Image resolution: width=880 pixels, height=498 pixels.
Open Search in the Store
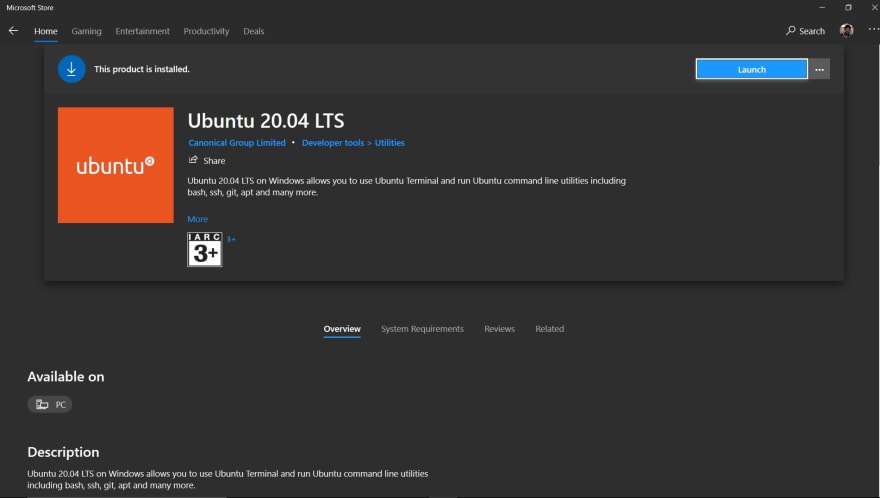(805, 31)
